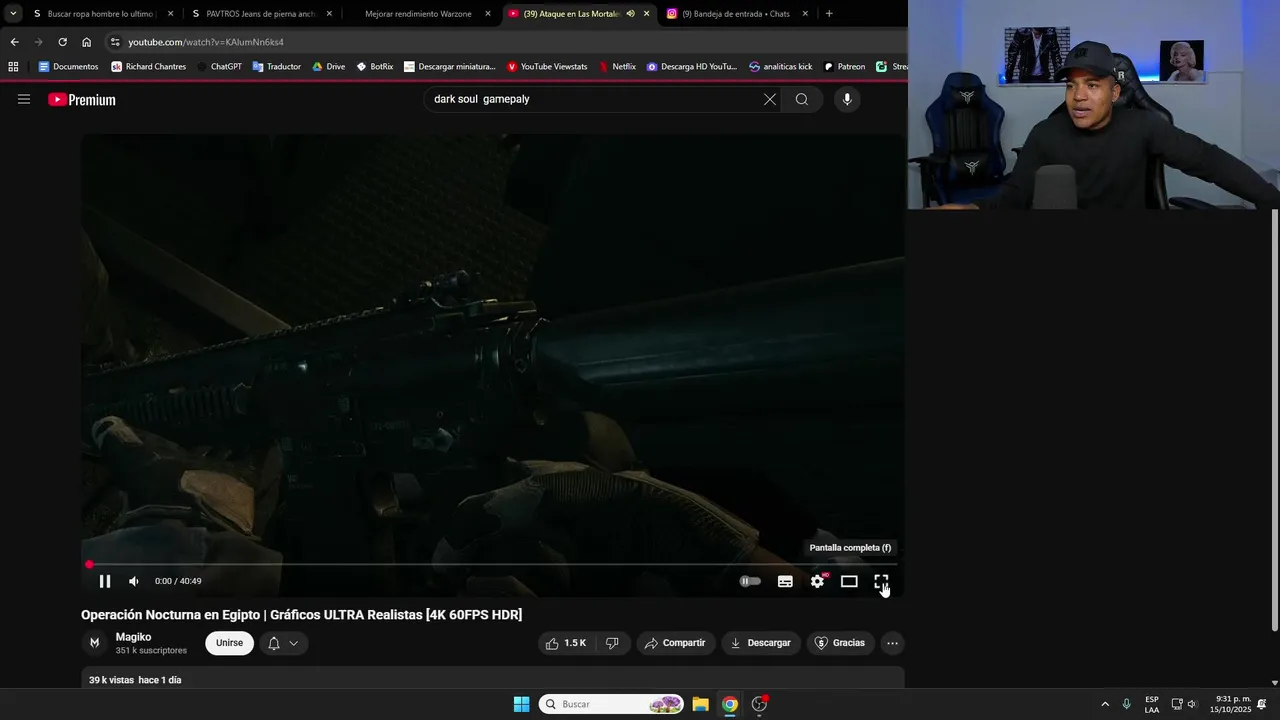The image size is (1280, 720).
Task: View site information icon in address bar
Action: click(115, 42)
